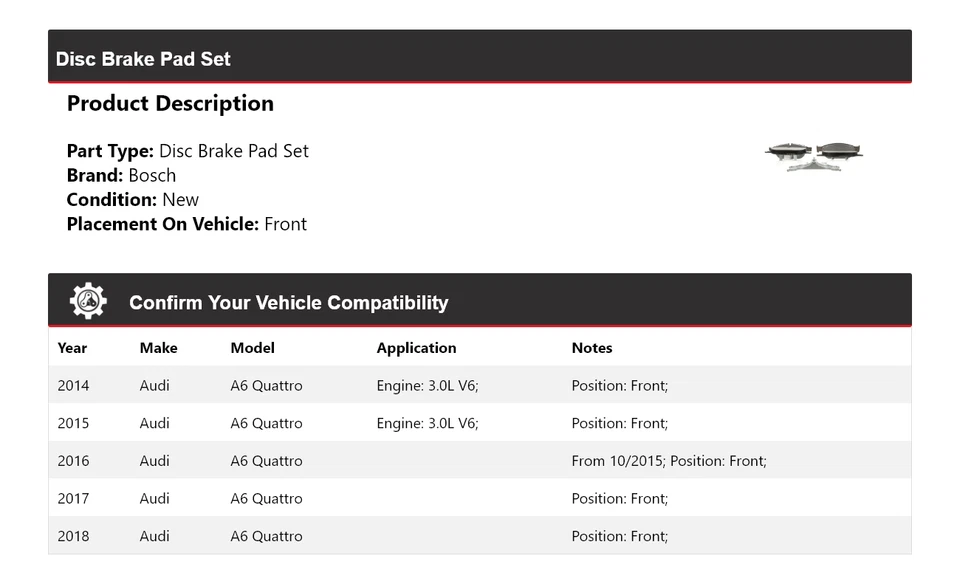
Task: Click the Year column header
Action: (x=72, y=348)
